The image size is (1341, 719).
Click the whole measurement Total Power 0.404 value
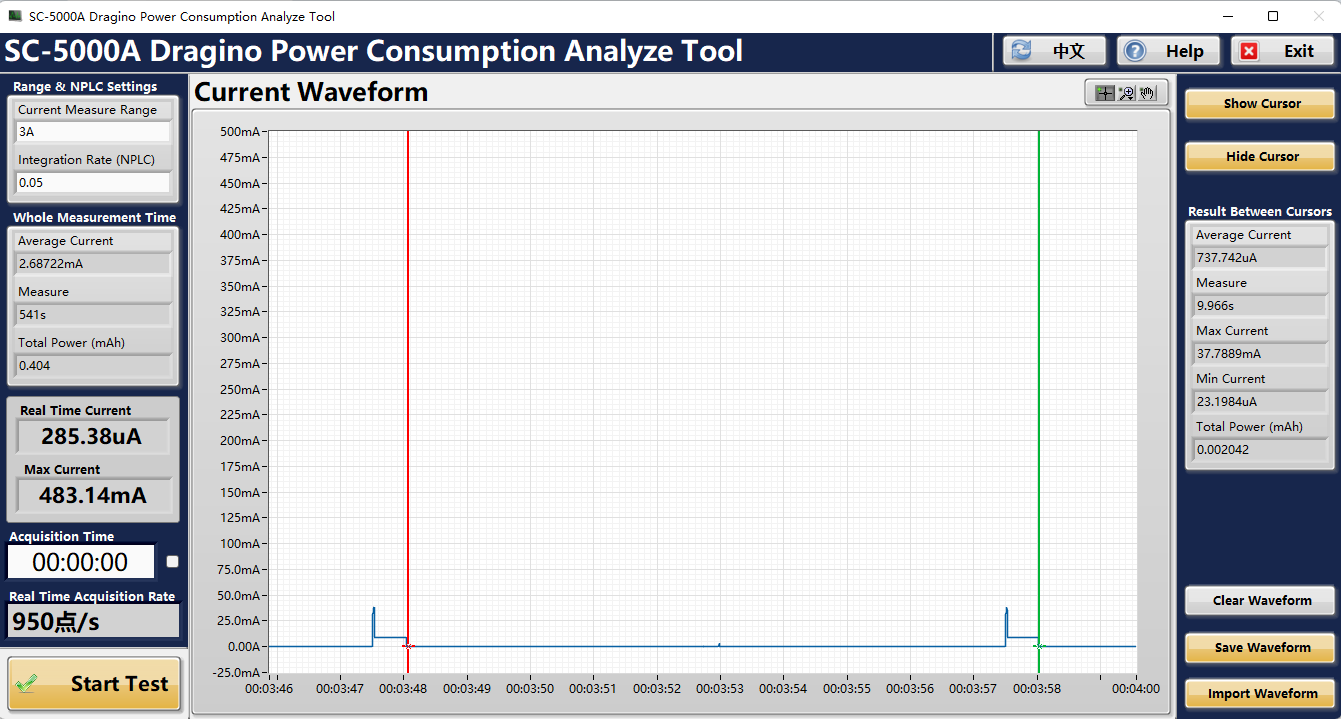(93, 366)
